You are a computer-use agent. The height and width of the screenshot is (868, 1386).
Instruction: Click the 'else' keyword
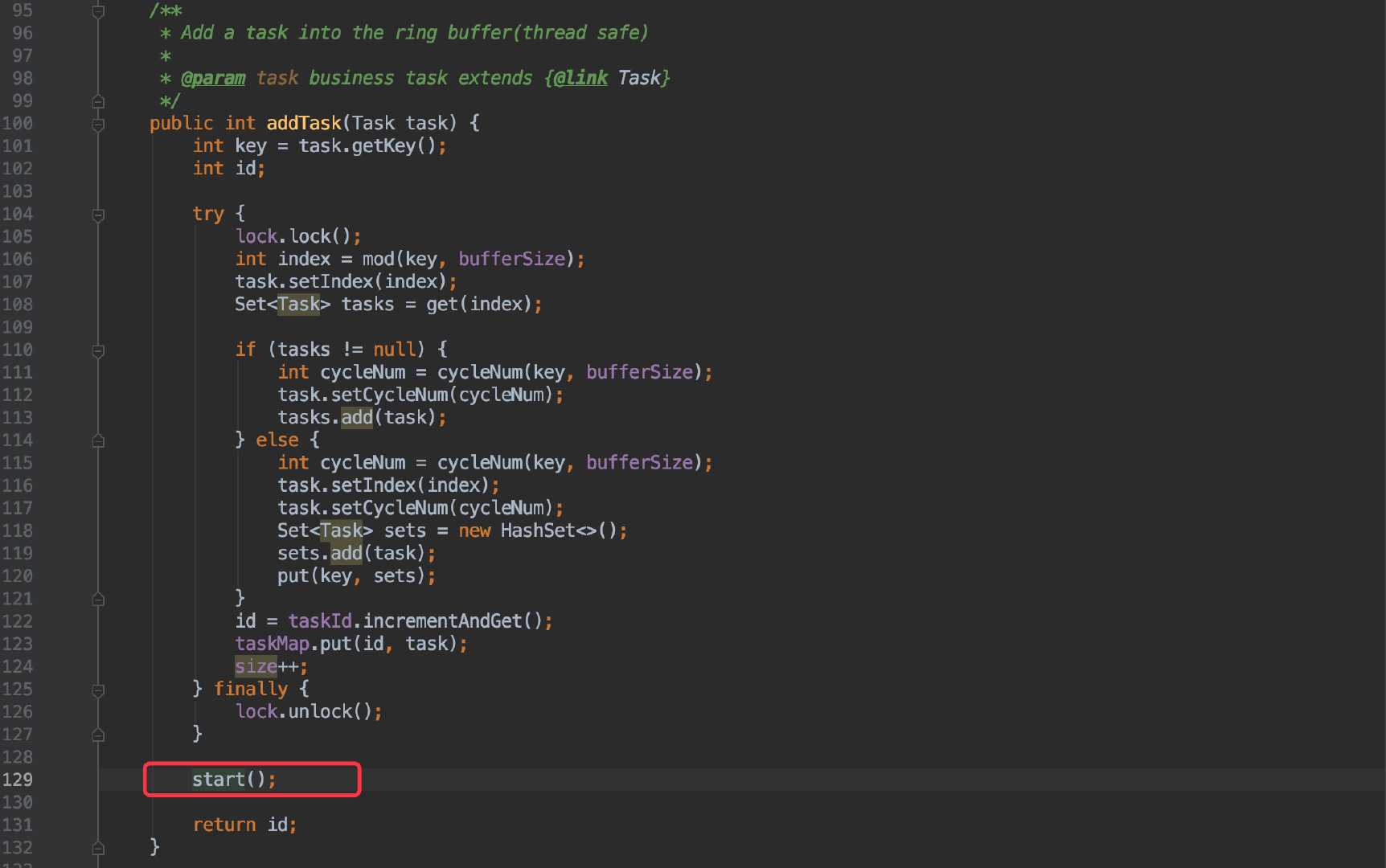pyautogui.click(x=277, y=440)
